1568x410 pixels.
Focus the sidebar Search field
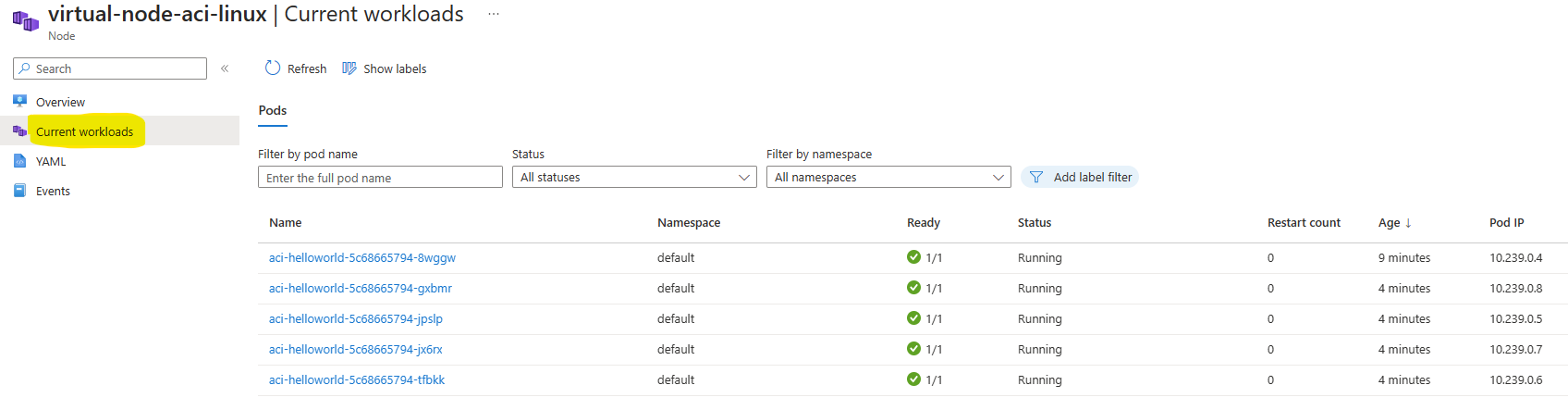(x=110, y=68)
